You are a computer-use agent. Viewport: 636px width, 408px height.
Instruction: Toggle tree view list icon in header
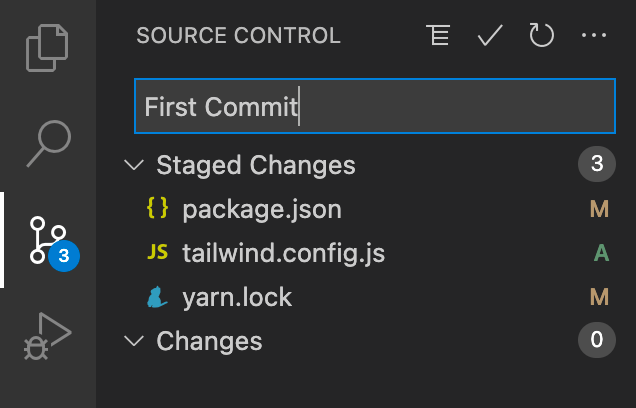tap(438, 35)
